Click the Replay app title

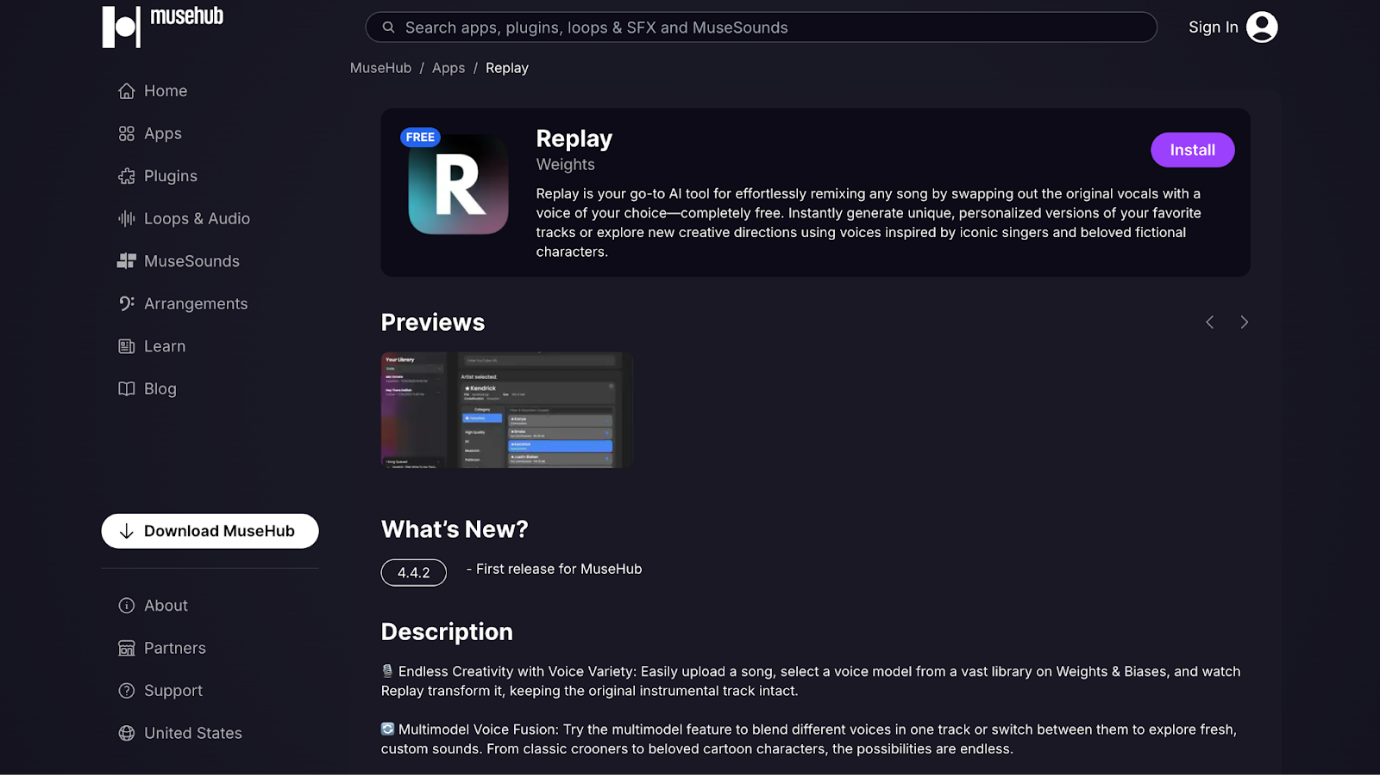click(x=574, y=138)
